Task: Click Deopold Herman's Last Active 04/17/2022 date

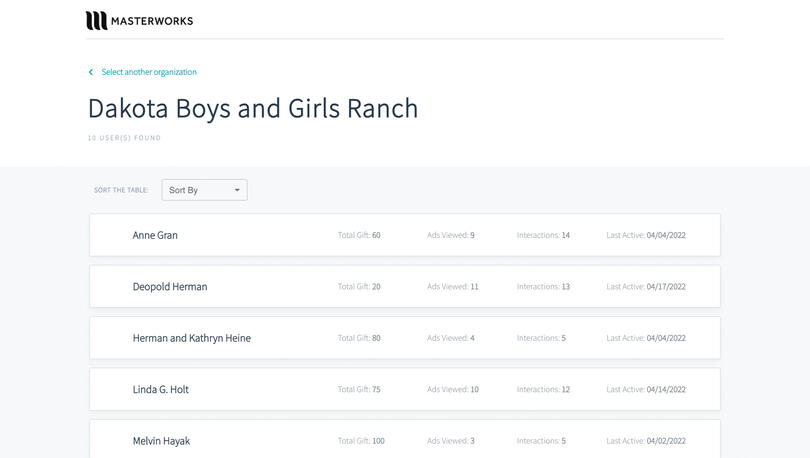Action: [x=666, y=287]
